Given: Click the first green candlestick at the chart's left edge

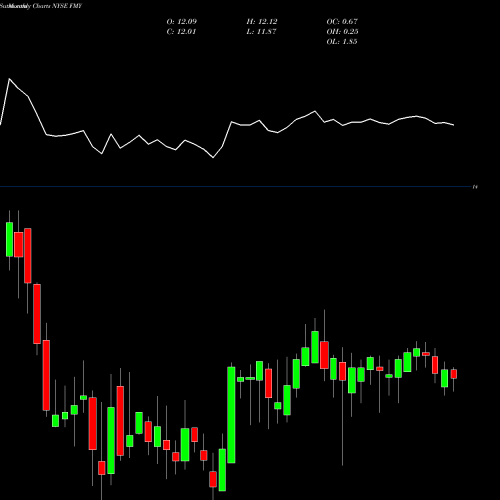Looking at the screenshot, I should coord(9,239).
